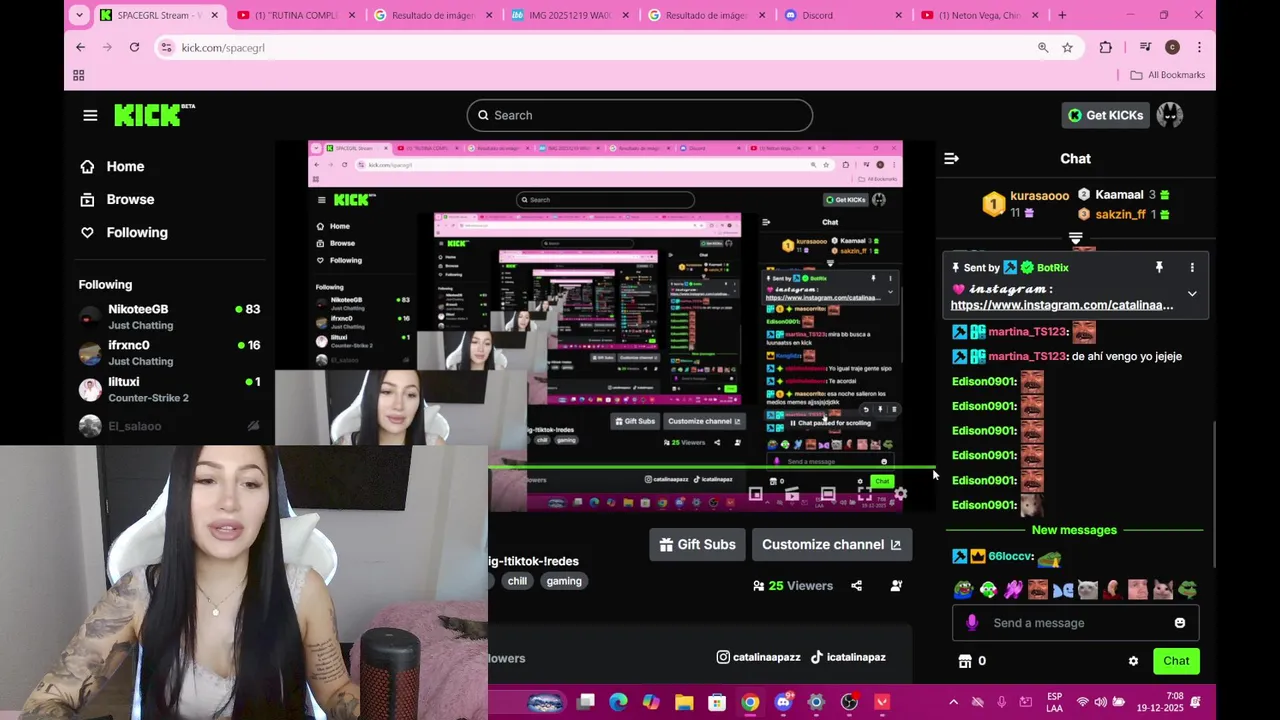
Task: Focus the Send a message input
Action: coord(1075,623)
